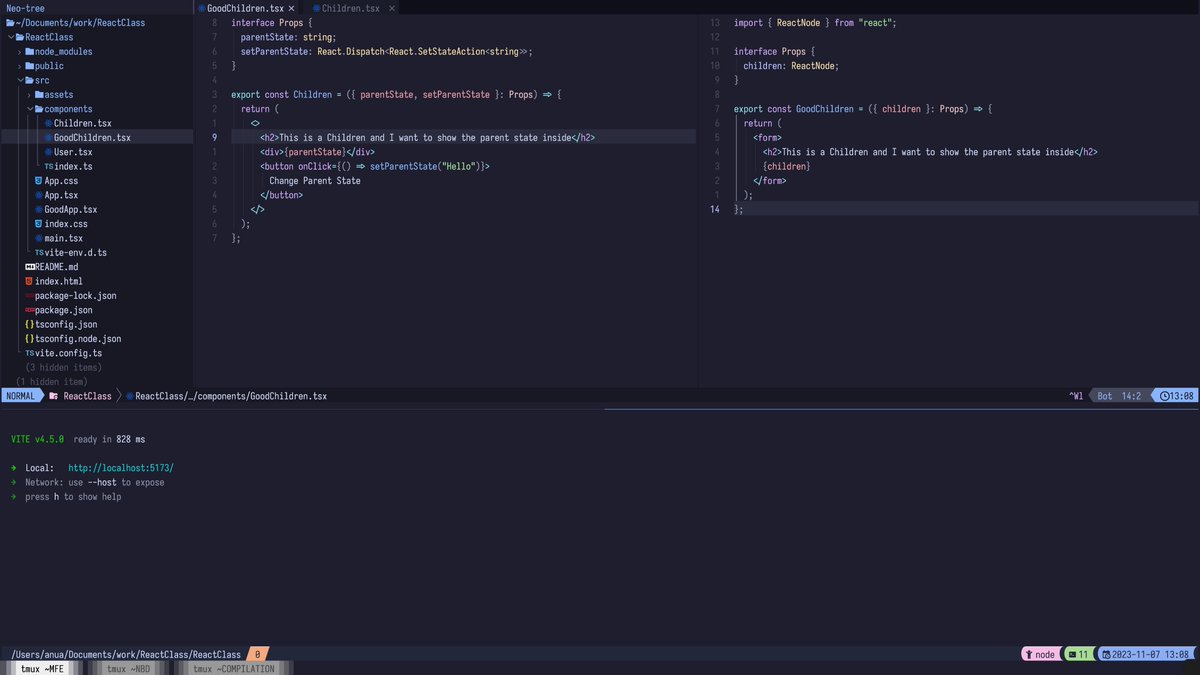
Task: Click the node process badge
Action: pyautogui.click(x=1040, y=655)
